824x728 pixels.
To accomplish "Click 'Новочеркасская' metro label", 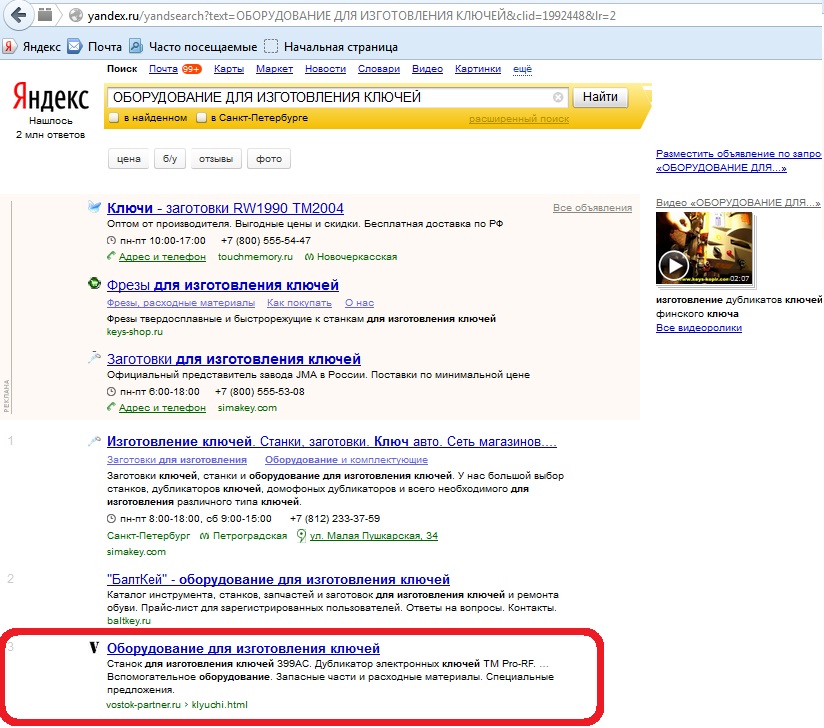I will click(356, 257).
